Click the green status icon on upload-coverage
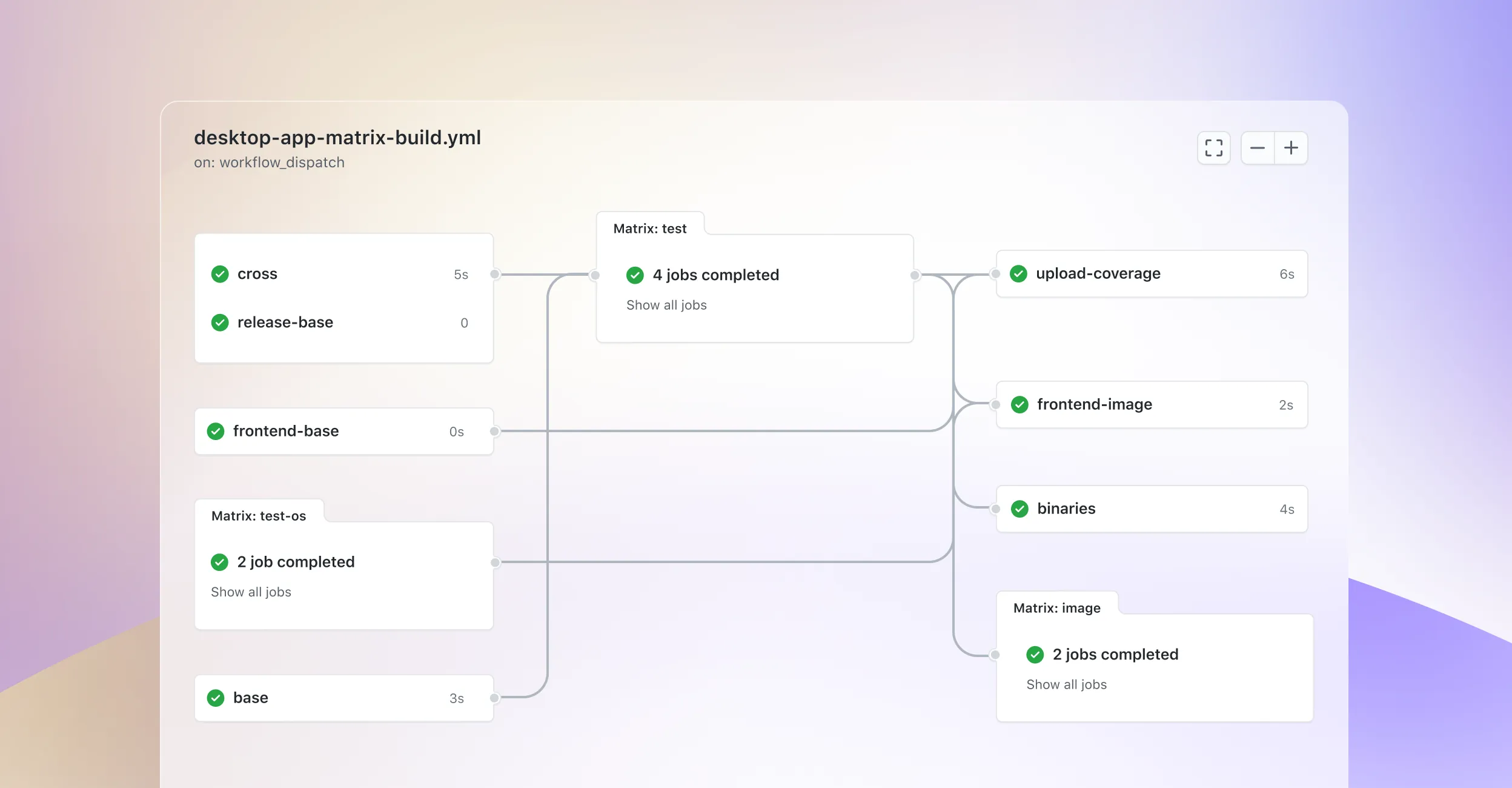 (x=1021, y=273)
